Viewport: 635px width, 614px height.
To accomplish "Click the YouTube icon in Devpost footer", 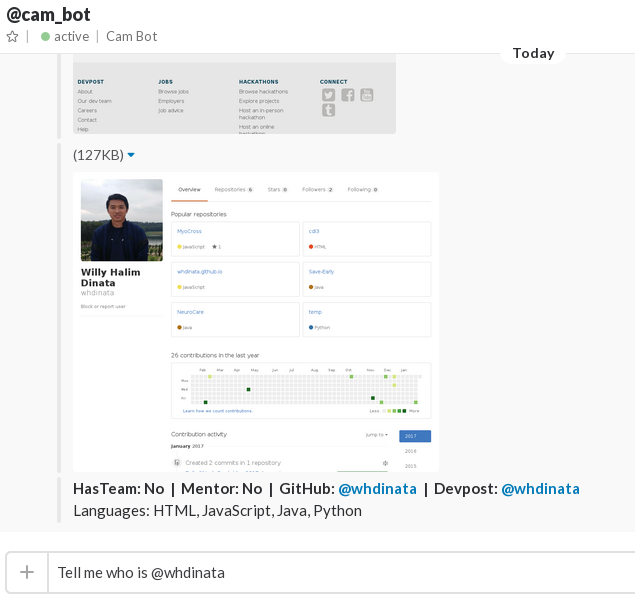I will coord(367,95).
